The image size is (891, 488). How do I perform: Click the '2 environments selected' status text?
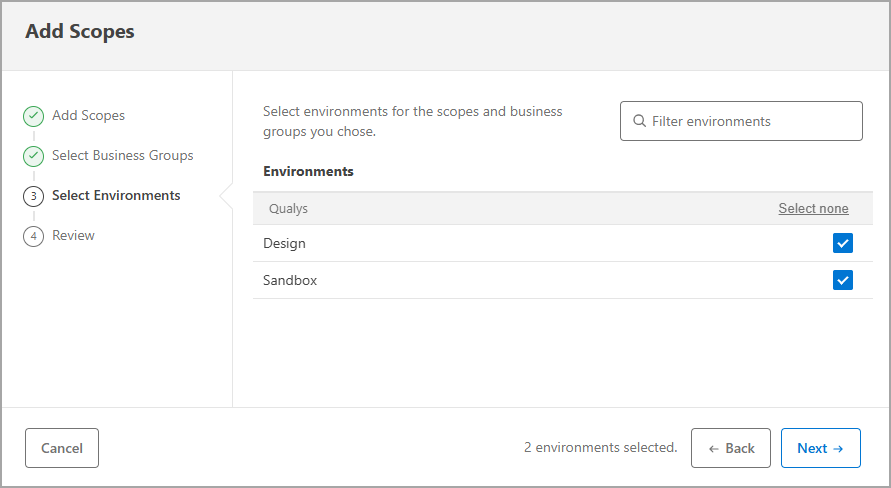(x=600, y=448)
